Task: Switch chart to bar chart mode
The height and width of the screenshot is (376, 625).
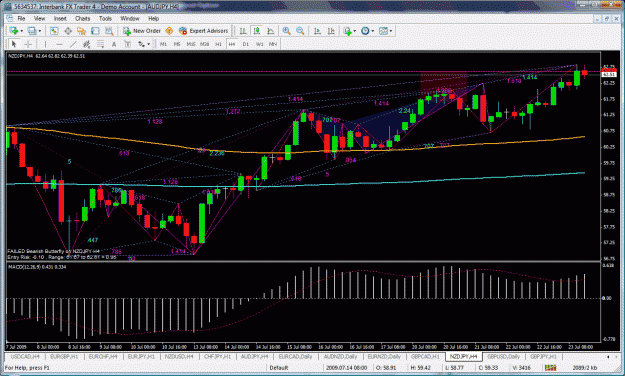Action: pyautogui.click(x=243, y=31)
